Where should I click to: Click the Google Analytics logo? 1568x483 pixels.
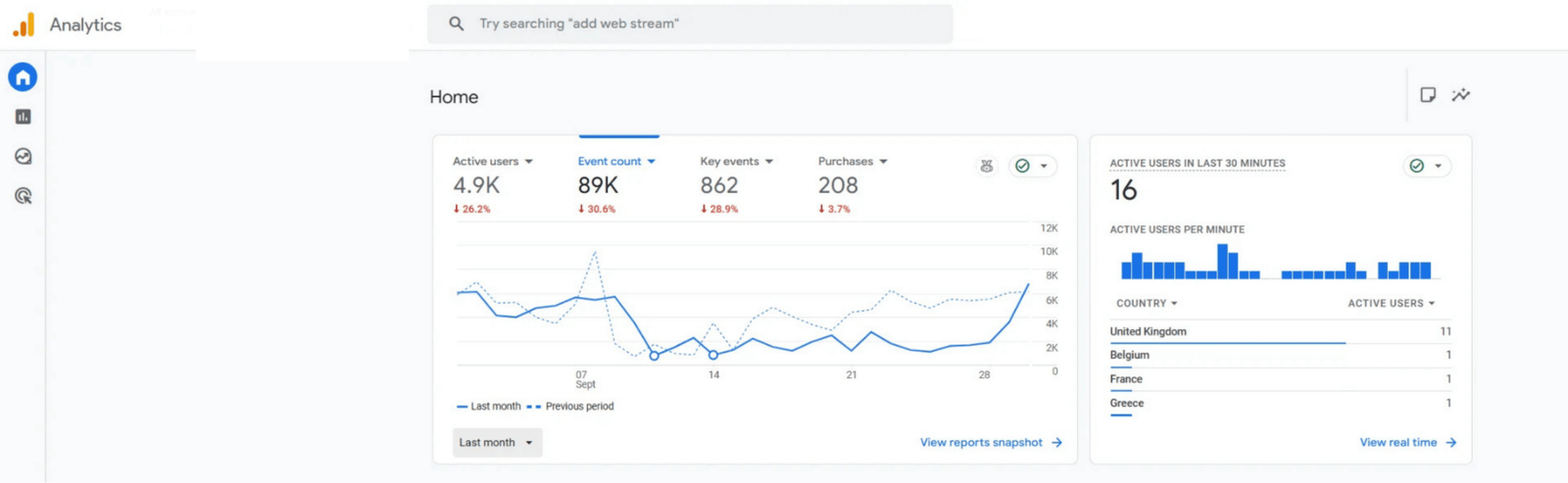(24, 24)
